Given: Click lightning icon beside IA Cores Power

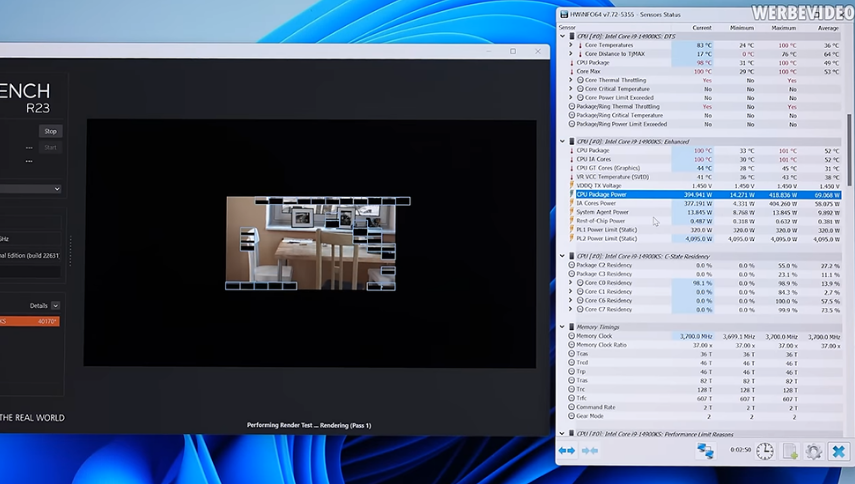Looking at the screenshot, I should (571, 203).
